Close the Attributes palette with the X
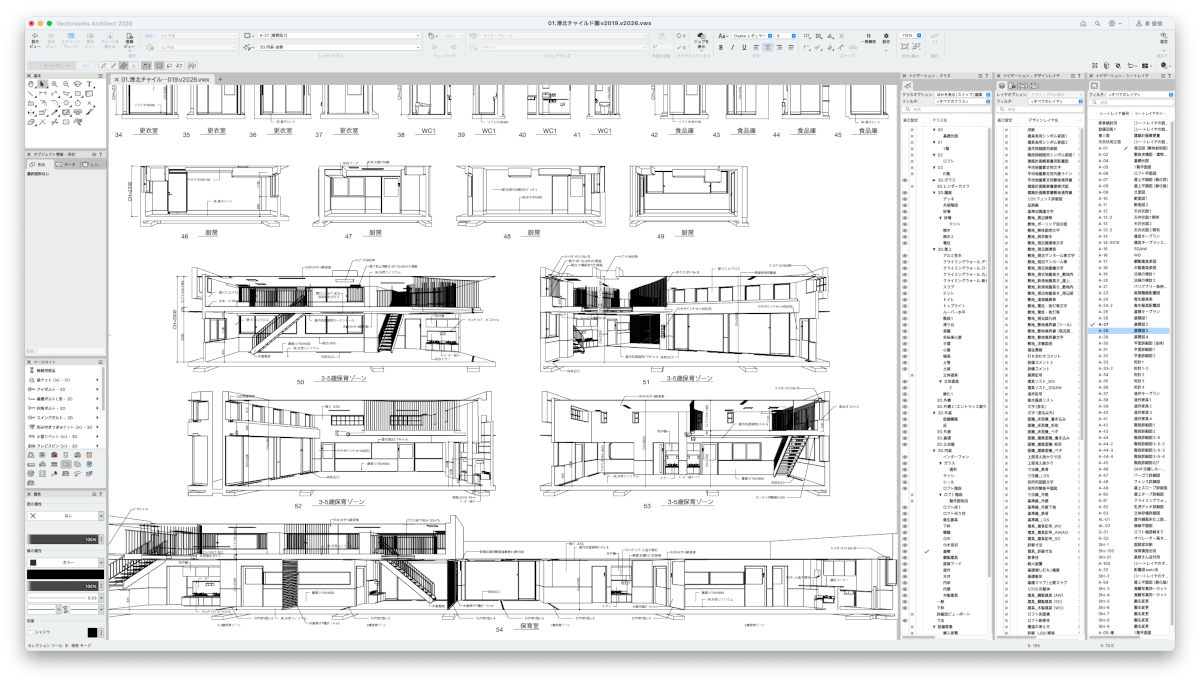This screenshot has height=684, width=1200. click(x=29, y=494)
